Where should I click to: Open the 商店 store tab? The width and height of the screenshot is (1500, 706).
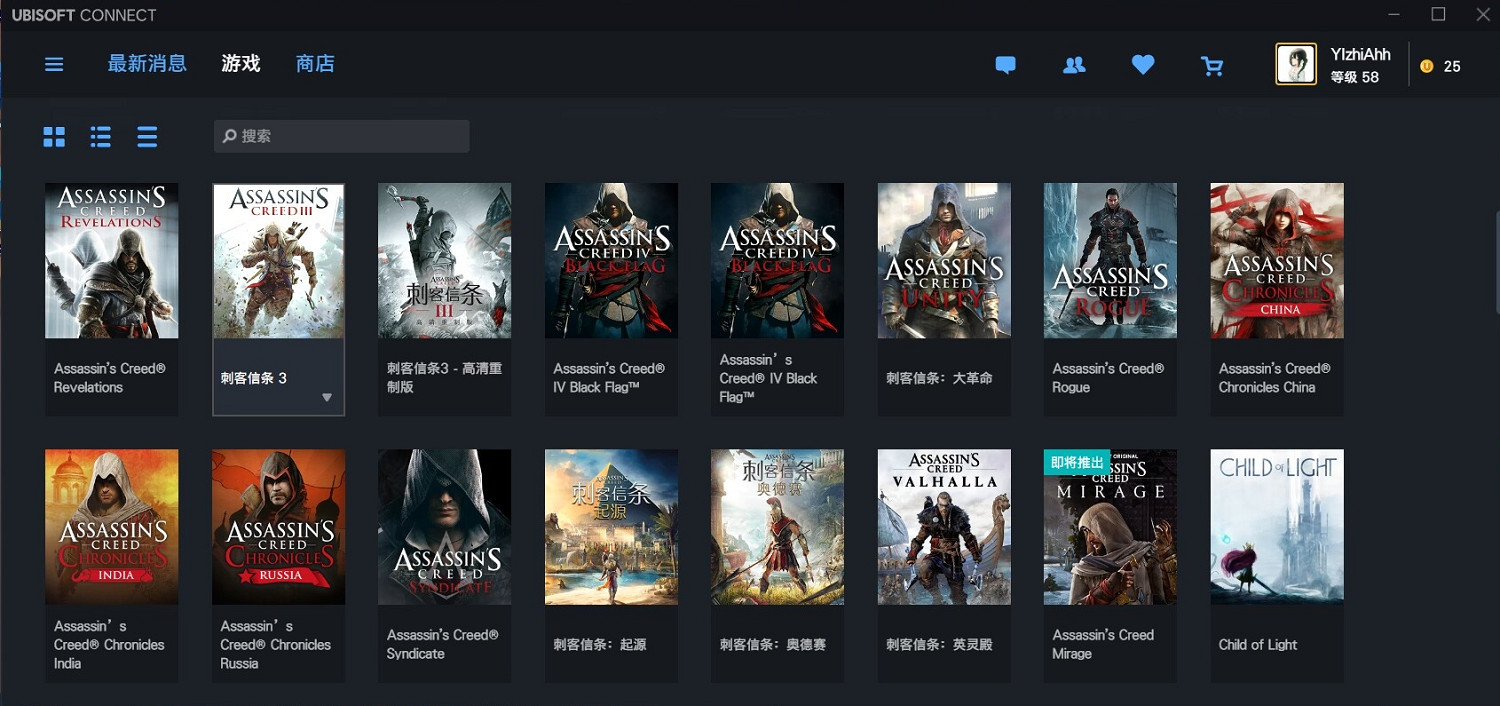pos(315,64)
